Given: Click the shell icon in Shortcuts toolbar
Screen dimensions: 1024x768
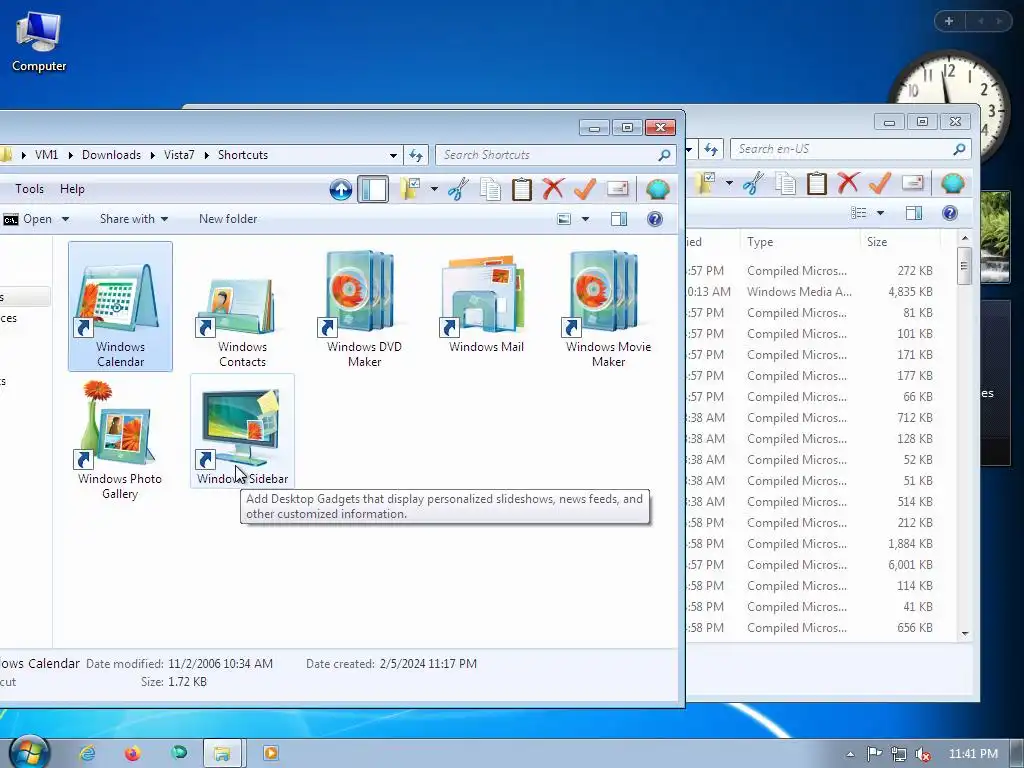Looking at the screenshot, I should pos(658,189).
